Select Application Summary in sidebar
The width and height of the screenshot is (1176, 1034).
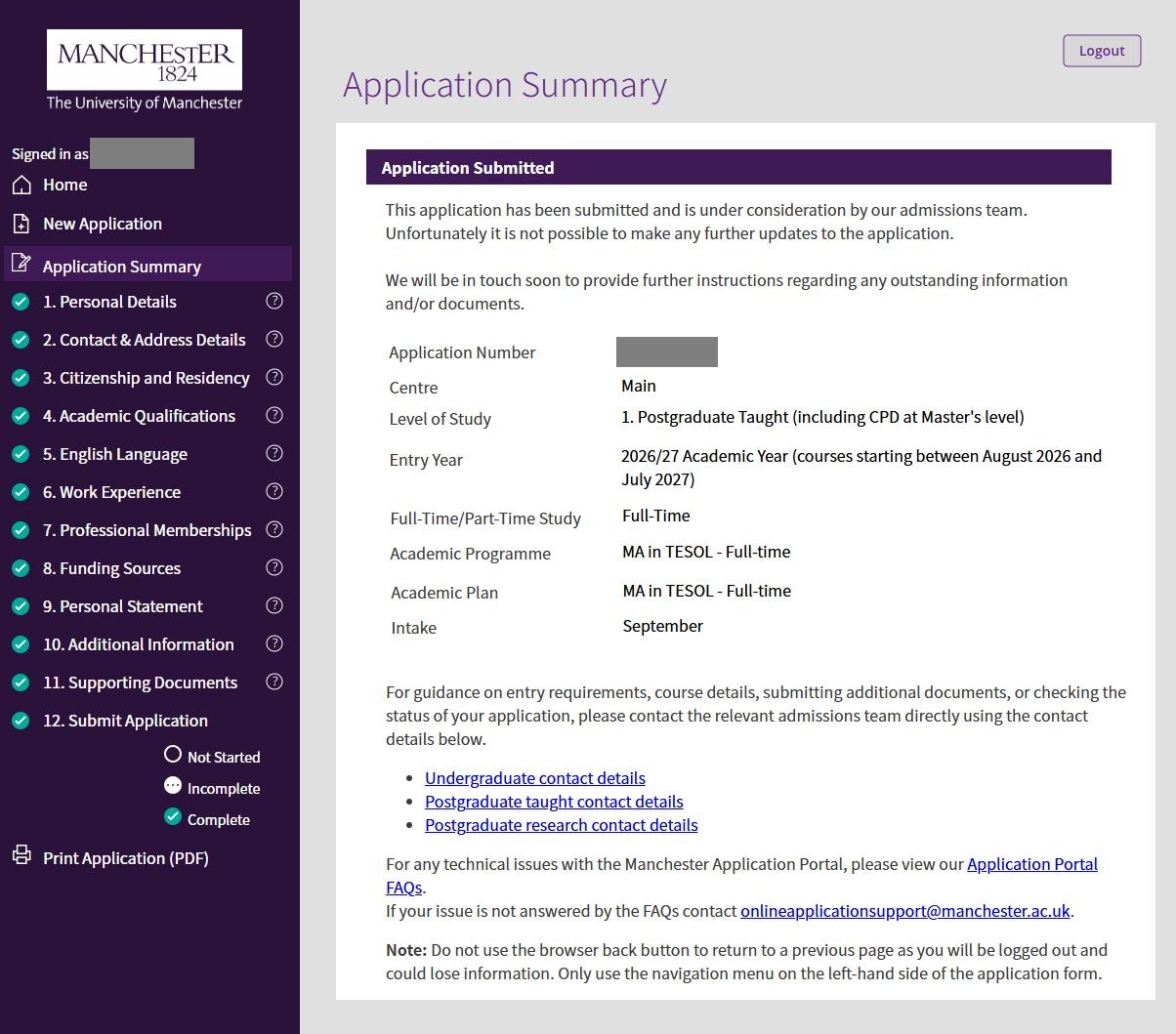click(x=122, y=267)
